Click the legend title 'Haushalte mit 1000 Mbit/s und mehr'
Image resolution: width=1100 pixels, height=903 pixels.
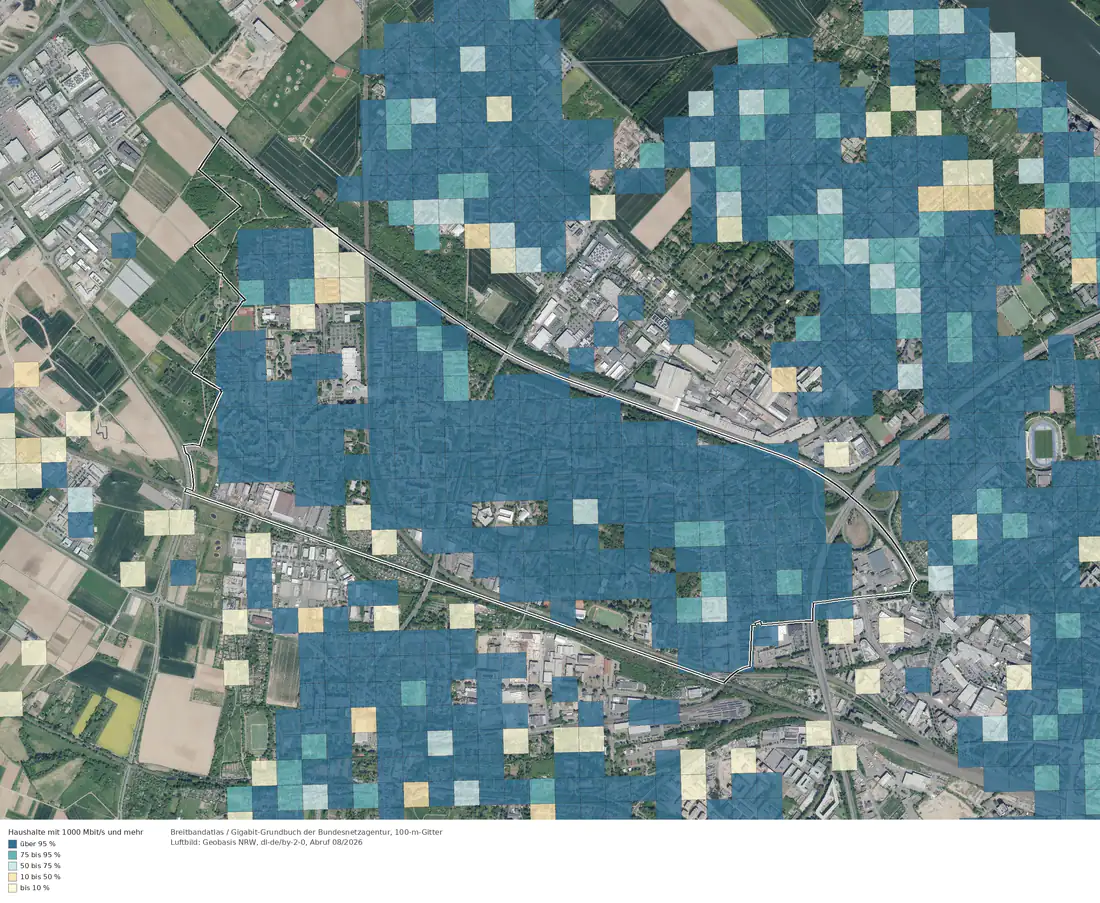pyautogui.click(x=76, y=832)
